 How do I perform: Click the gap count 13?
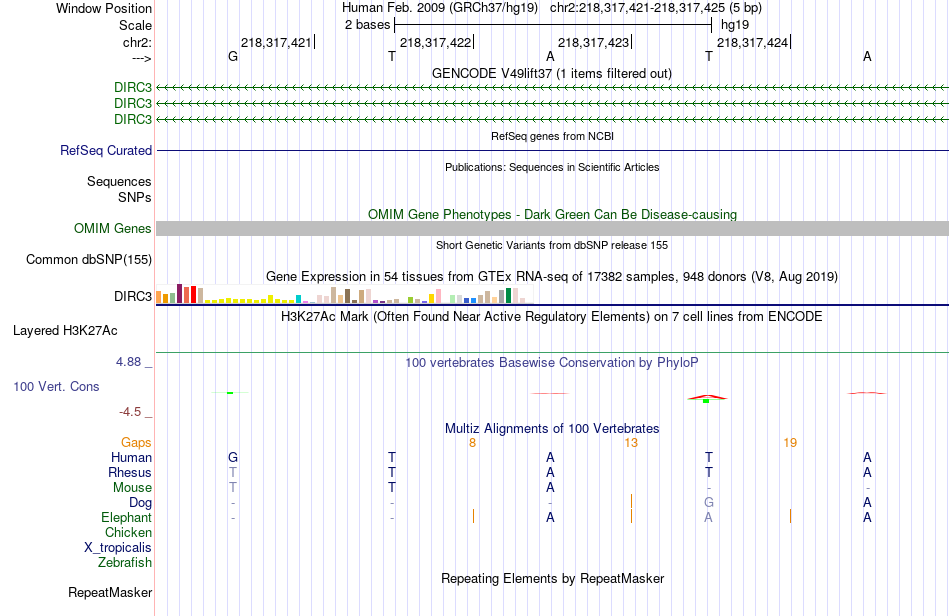pos(631,443)
